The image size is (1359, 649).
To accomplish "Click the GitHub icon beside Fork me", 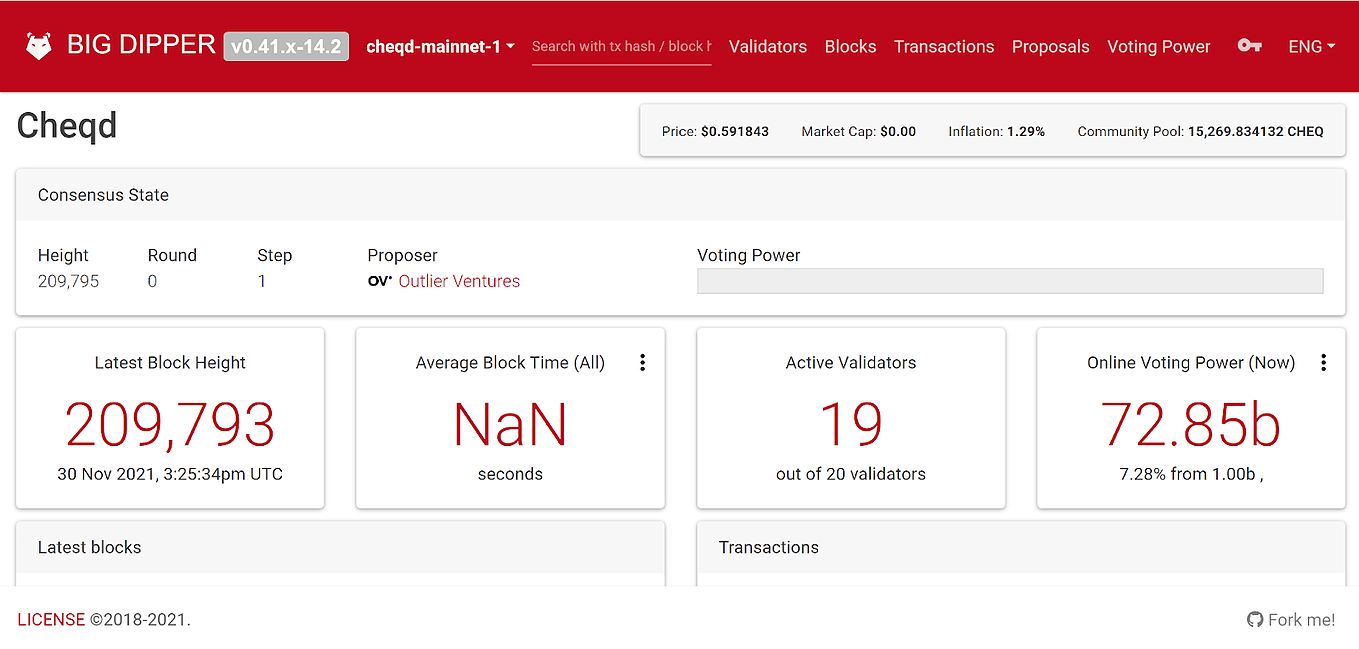I will click(1253, 619).
